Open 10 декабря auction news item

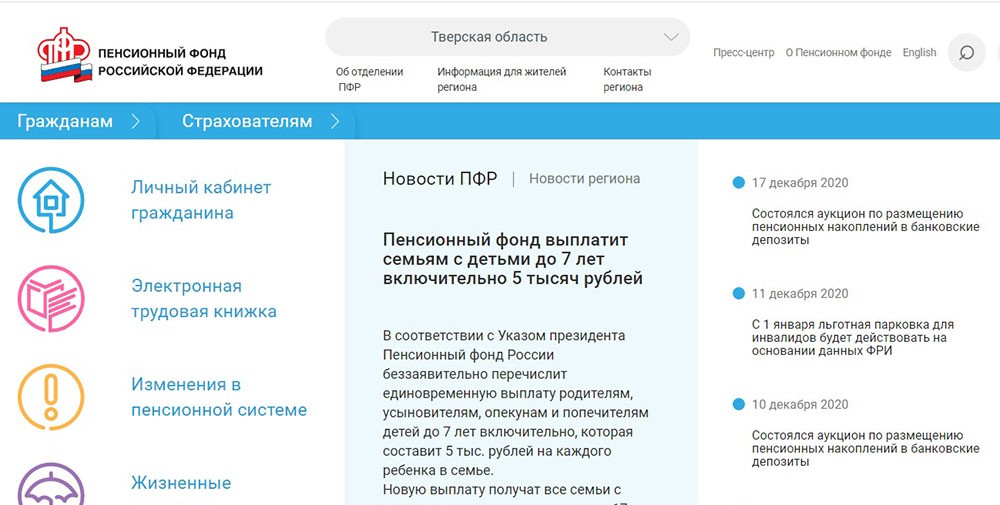tap(865, 448)
